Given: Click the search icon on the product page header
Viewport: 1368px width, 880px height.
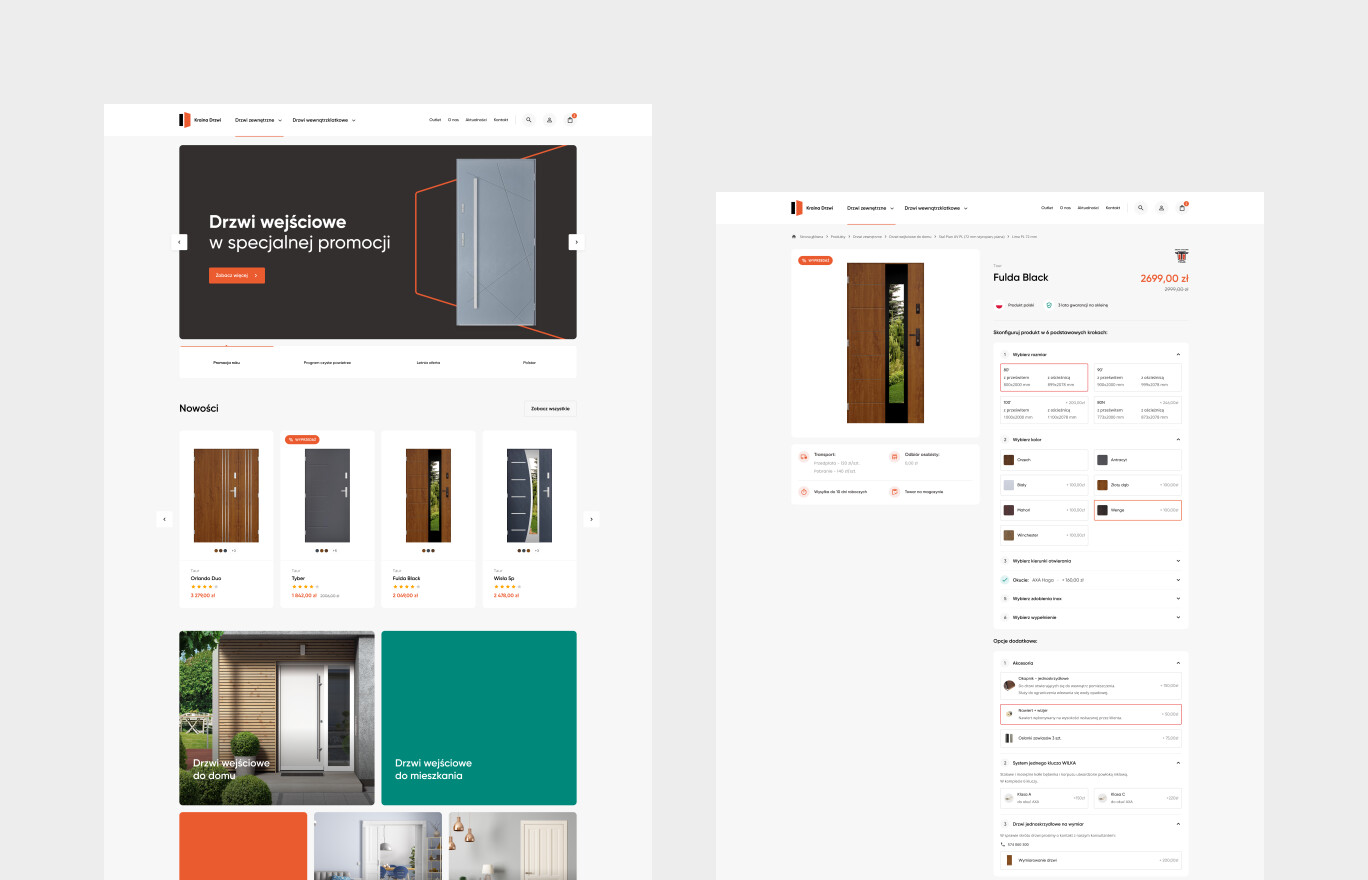Looking at the screenshot, I should (1141, 208).
